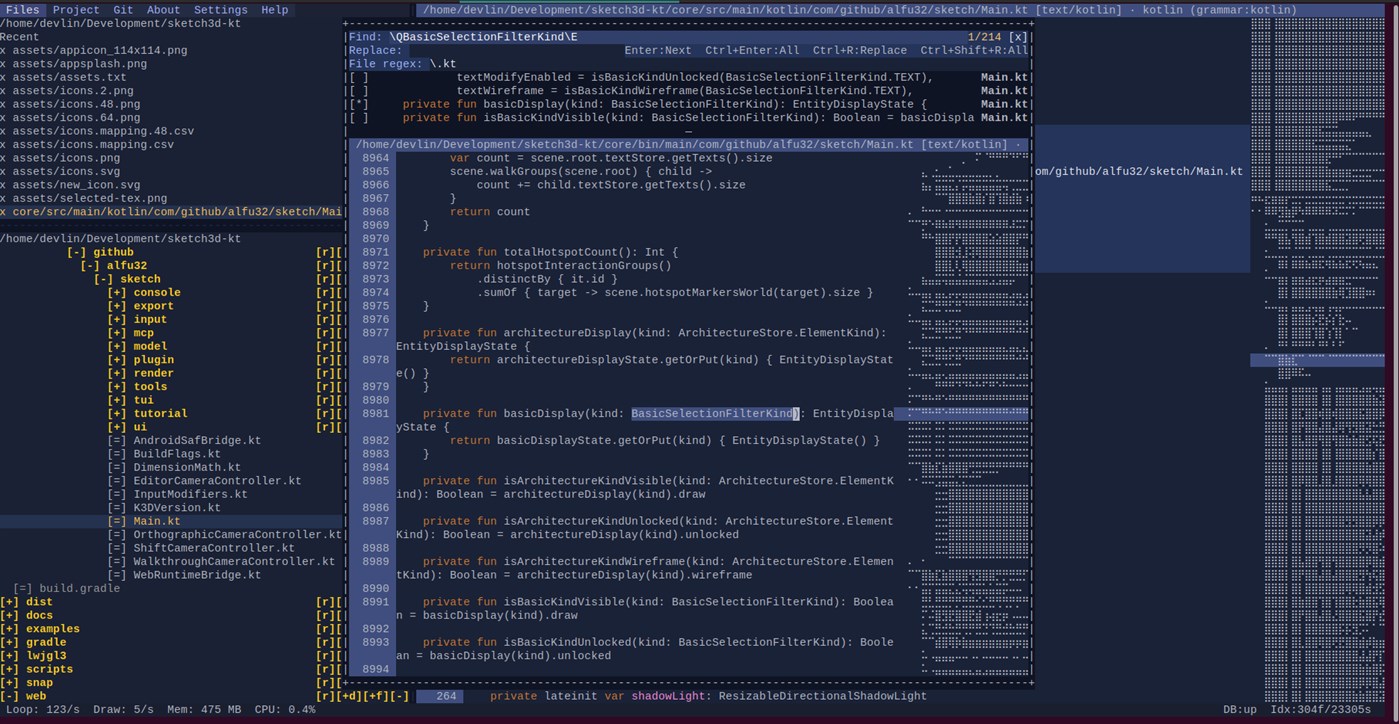Expand the lwjgl3 folder
1399x724 pixels.
point(10,656)
